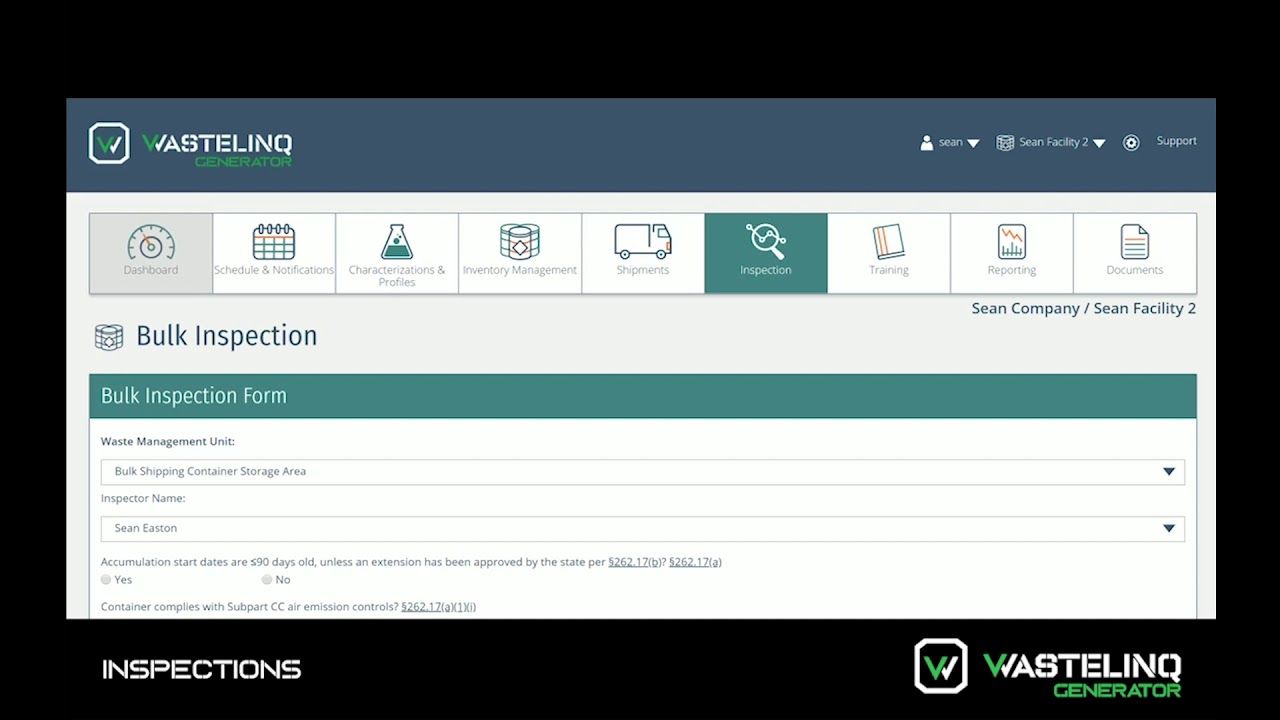This screenshot has height=720, width=1280.
Task: Open the Support link
Action: pyautogui.click(x=1176, y=141)
